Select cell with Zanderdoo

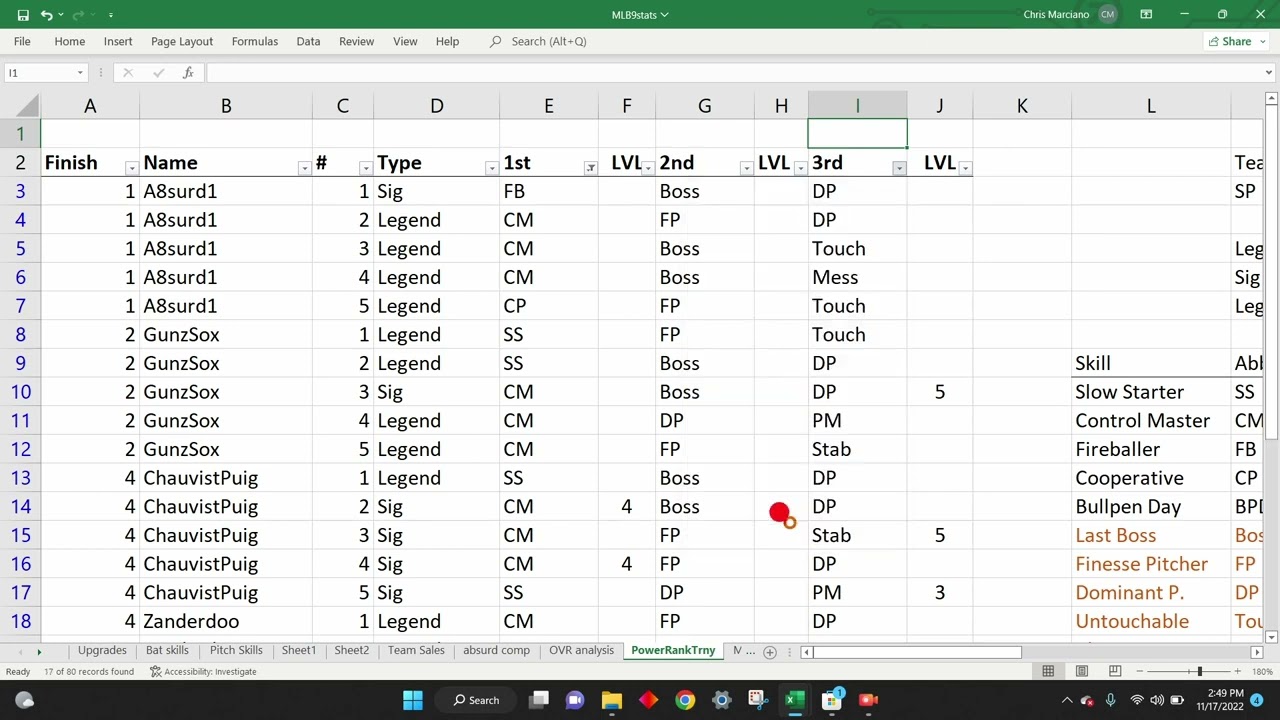[225, 621]
